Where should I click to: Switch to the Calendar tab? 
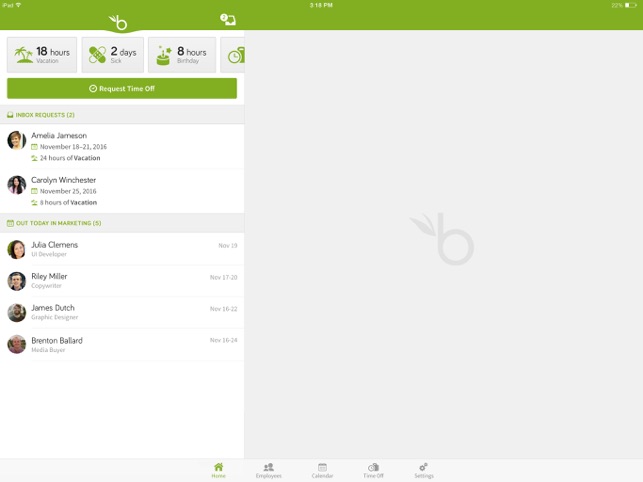(322, 470)
